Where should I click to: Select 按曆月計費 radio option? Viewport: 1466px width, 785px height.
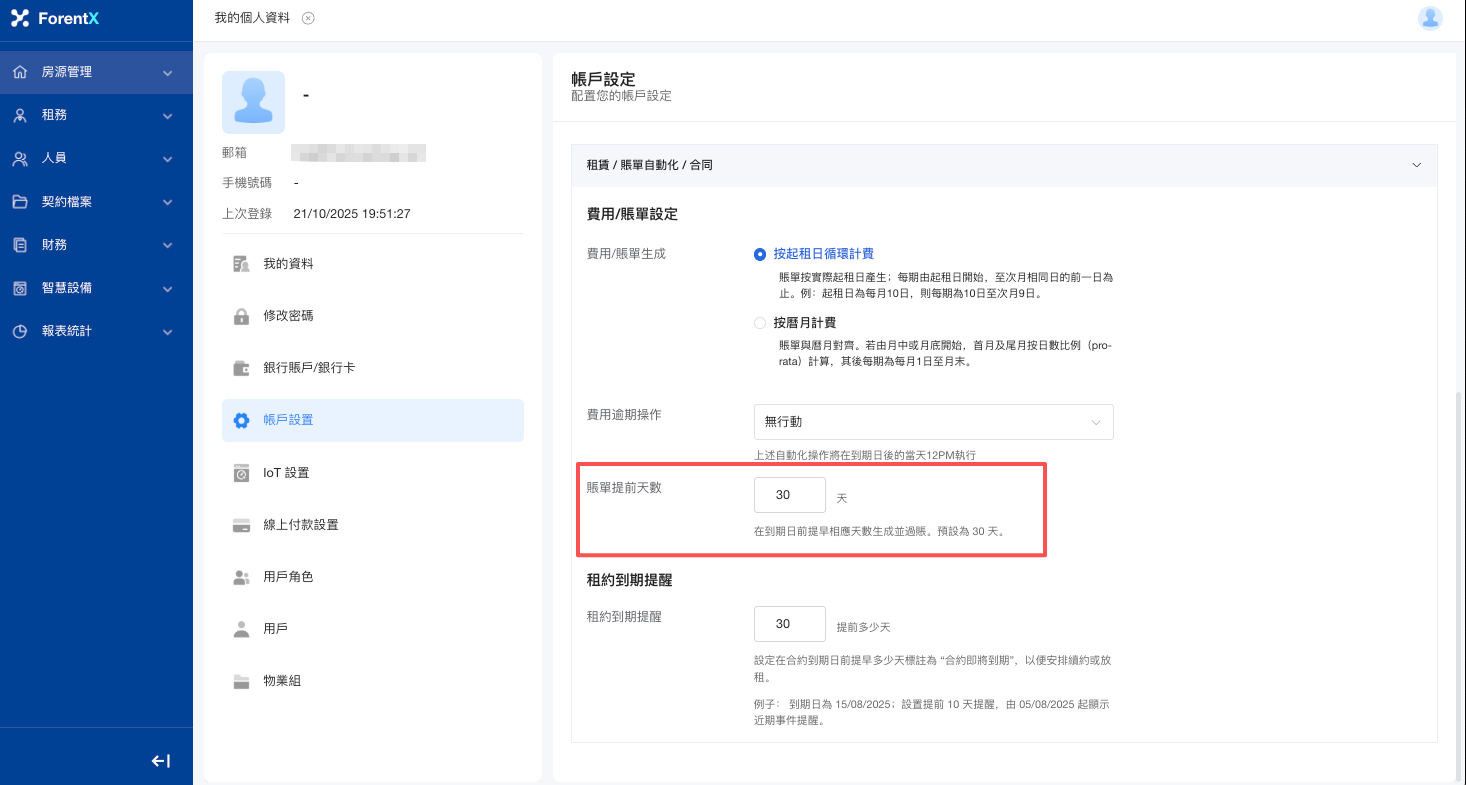click(x=760, y=323)
